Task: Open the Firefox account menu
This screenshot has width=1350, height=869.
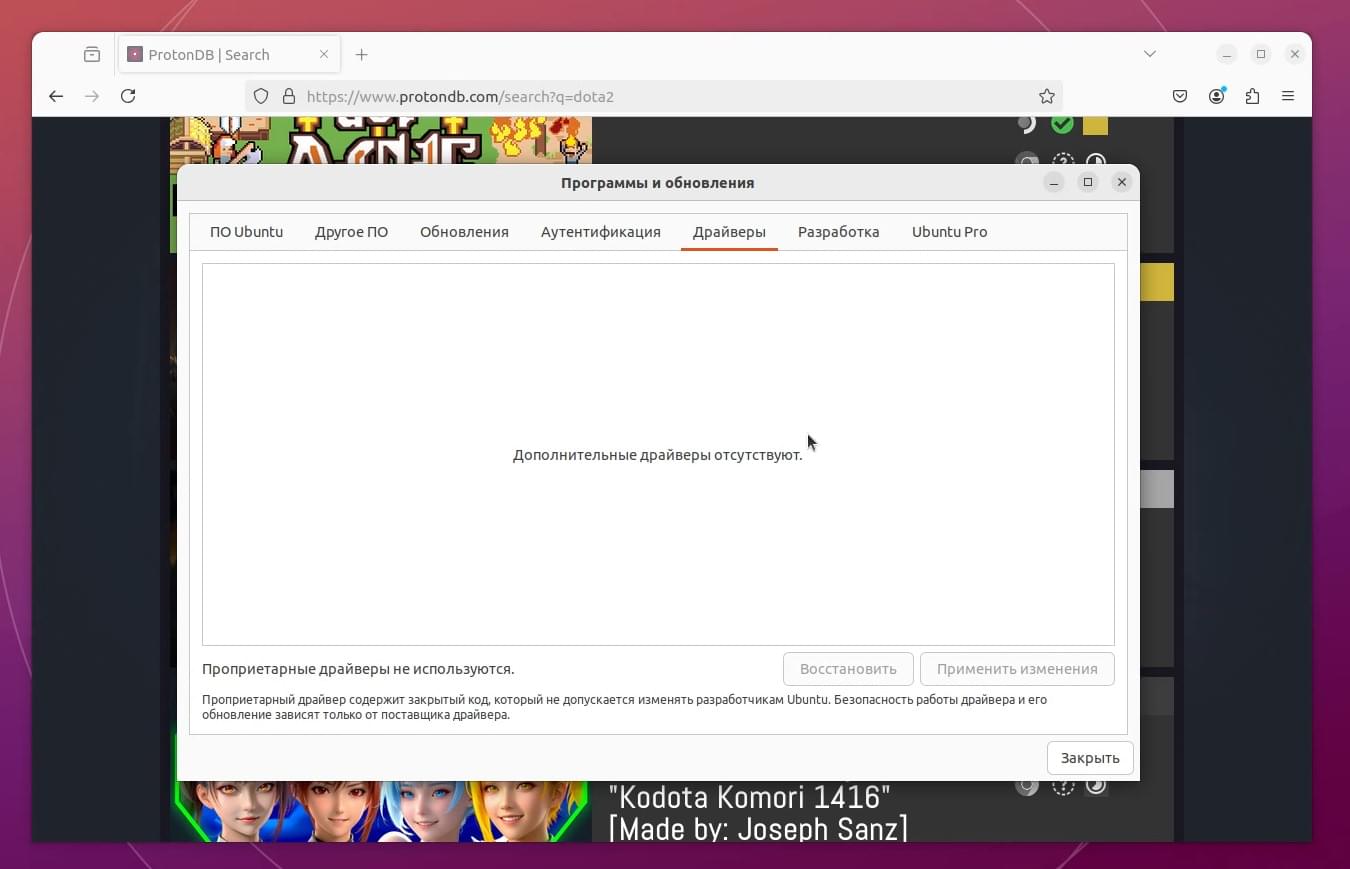Action: (1216, 96)
